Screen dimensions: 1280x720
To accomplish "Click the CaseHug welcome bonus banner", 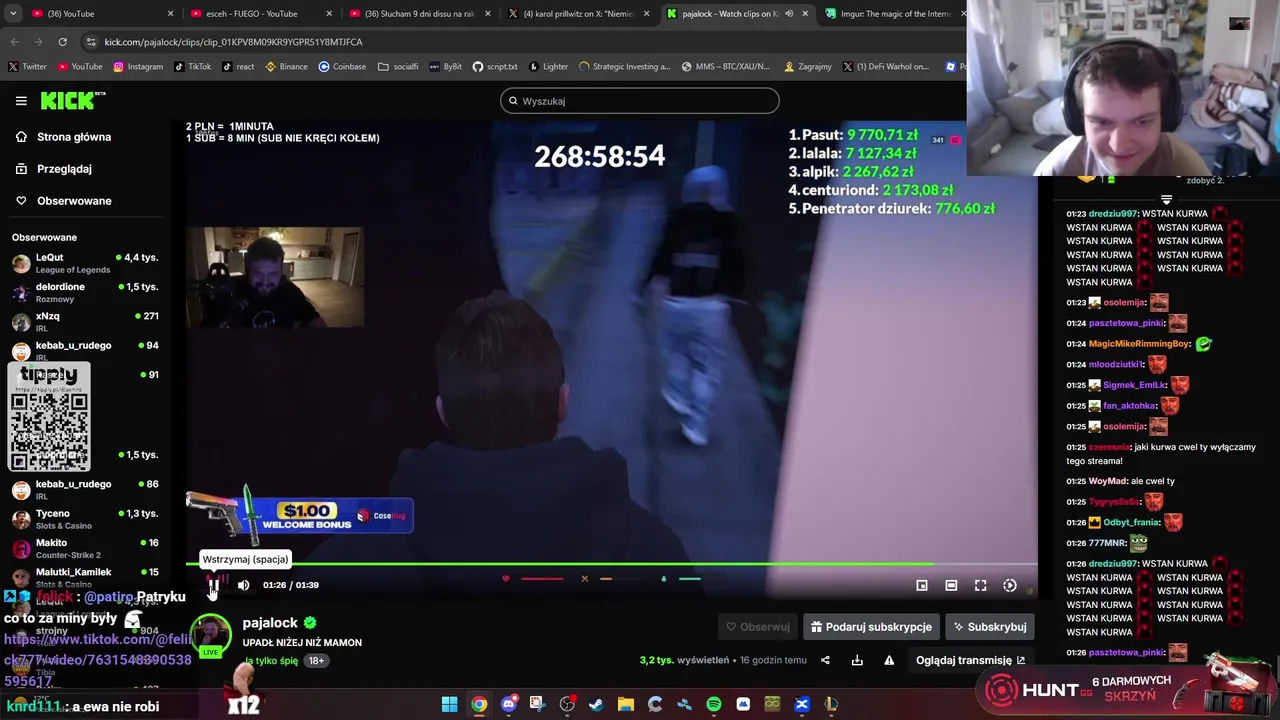I will point(300,513).
